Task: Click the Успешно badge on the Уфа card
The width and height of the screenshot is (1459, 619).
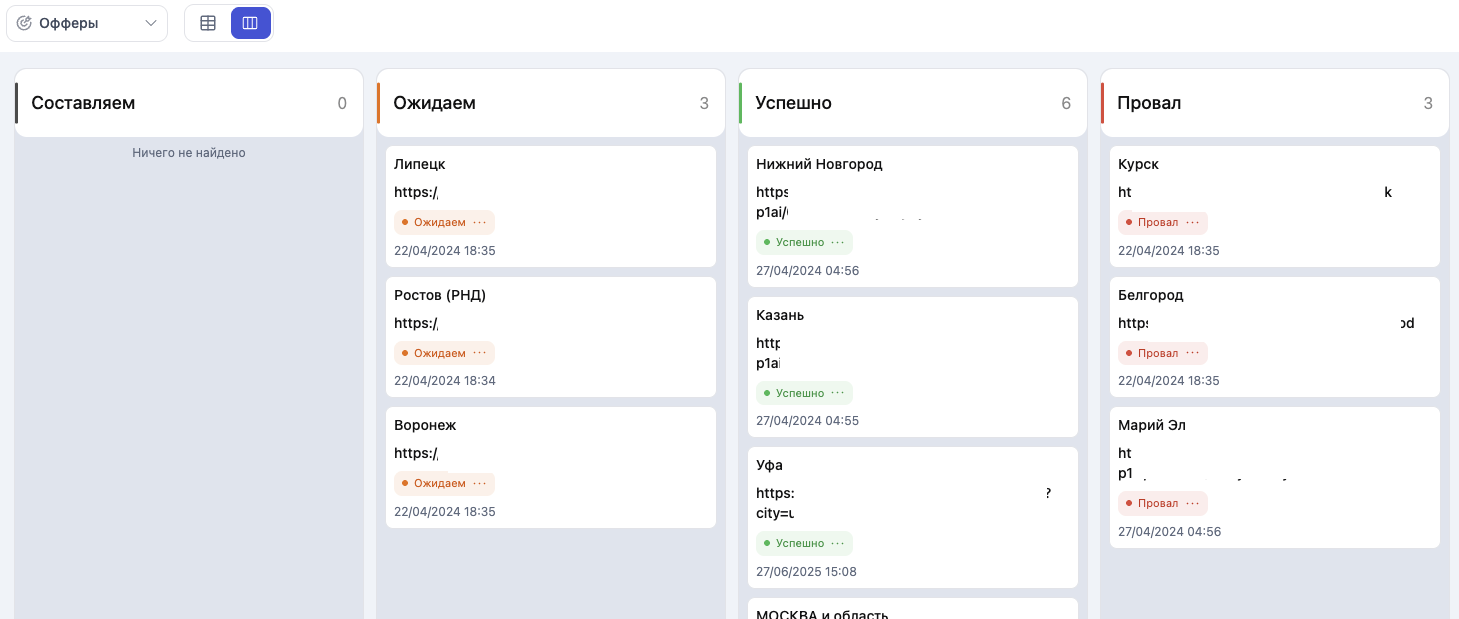Action: 800,543
